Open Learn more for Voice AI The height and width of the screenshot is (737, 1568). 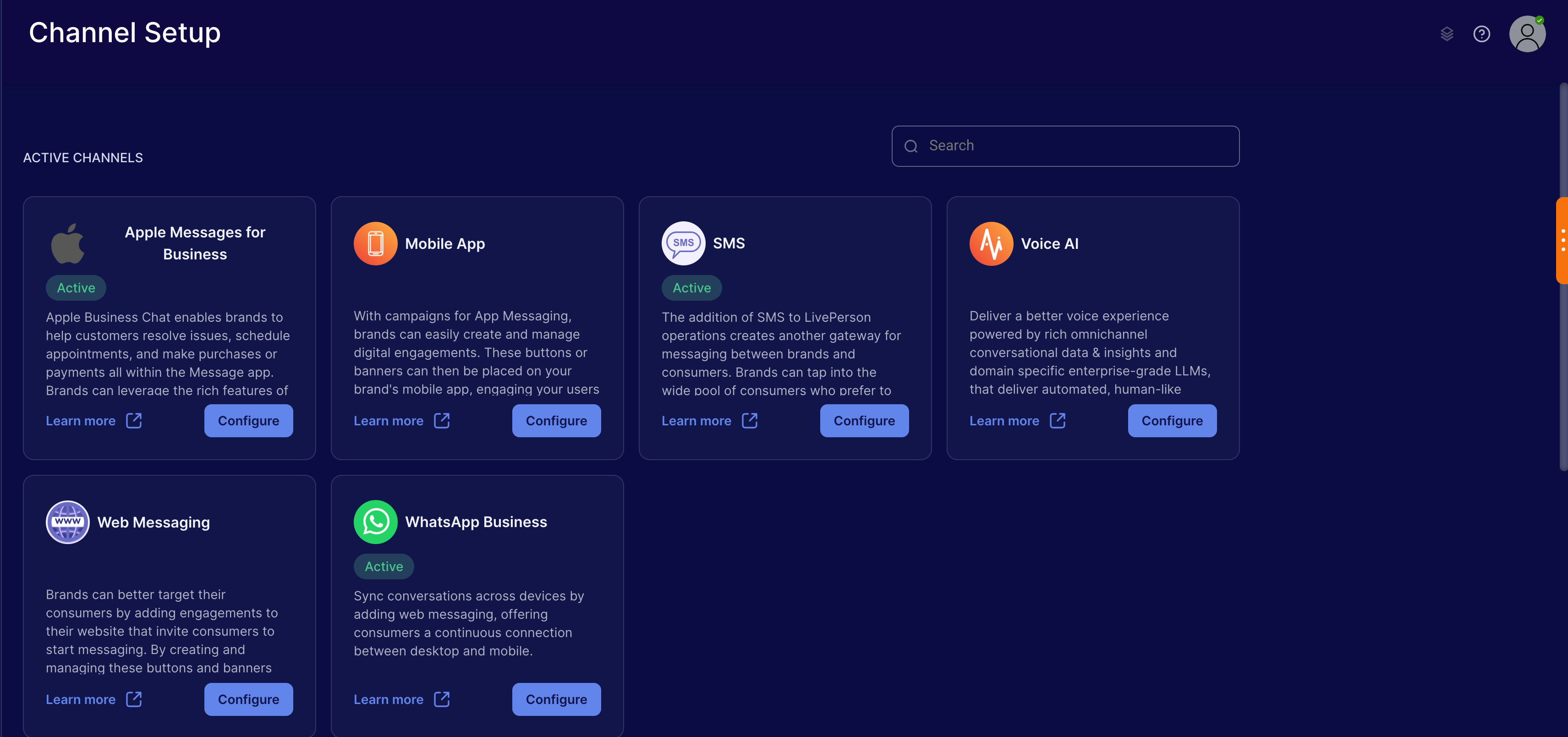tap(1005, 421)
